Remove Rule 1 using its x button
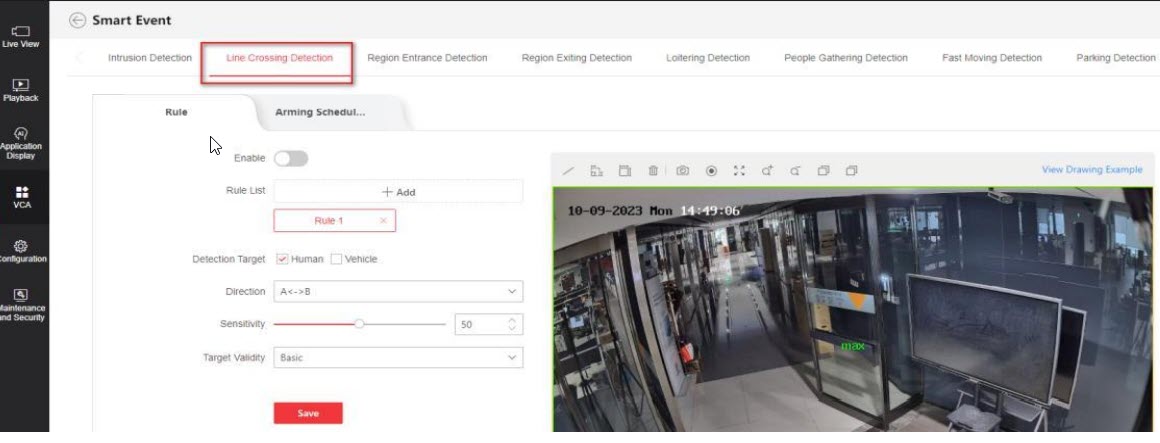The width and height of the screenshot is (1160, 443). tap(383, 221)
